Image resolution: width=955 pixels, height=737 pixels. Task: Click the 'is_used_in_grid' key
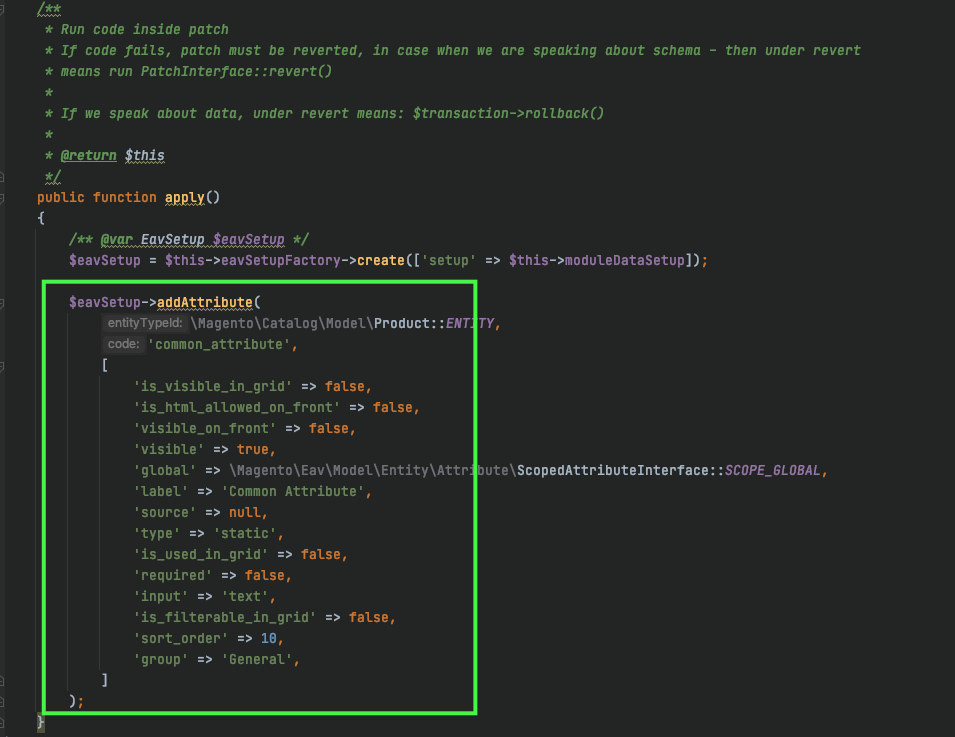click(x=201, y=555)
